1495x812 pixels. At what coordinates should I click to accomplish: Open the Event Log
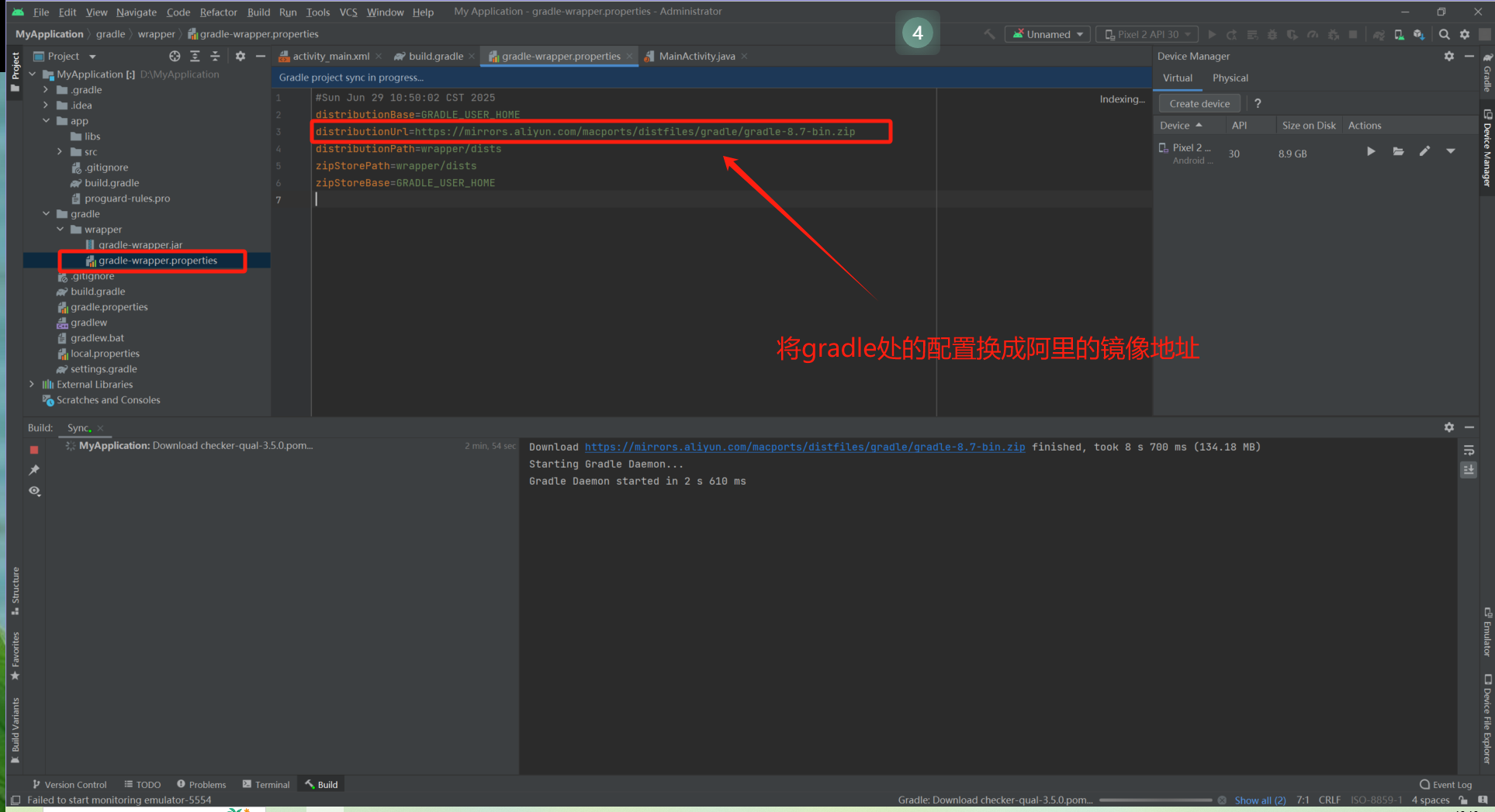point(1445,784)
